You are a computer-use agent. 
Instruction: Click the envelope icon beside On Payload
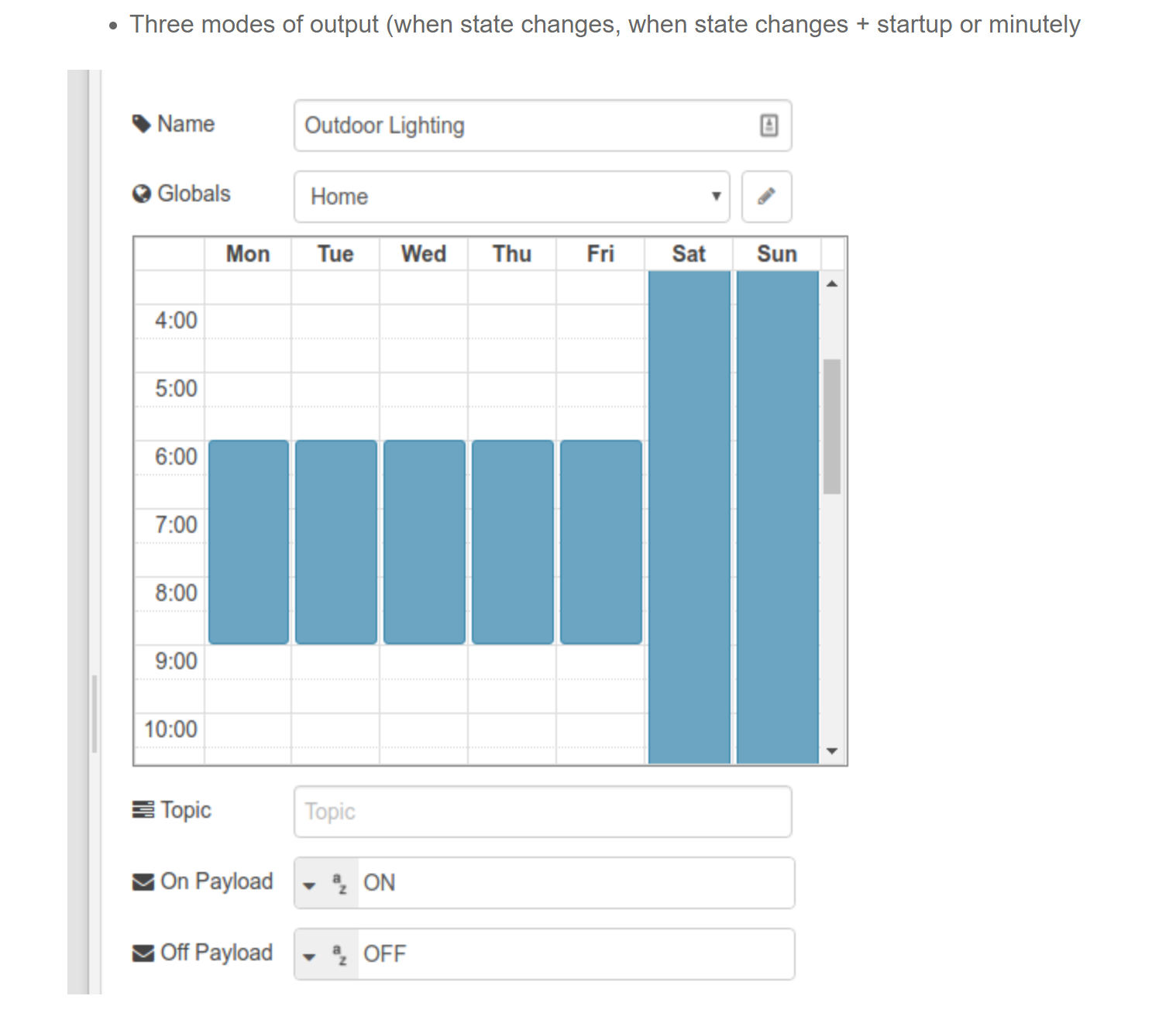pyautogui.click(x=143, y=882)
